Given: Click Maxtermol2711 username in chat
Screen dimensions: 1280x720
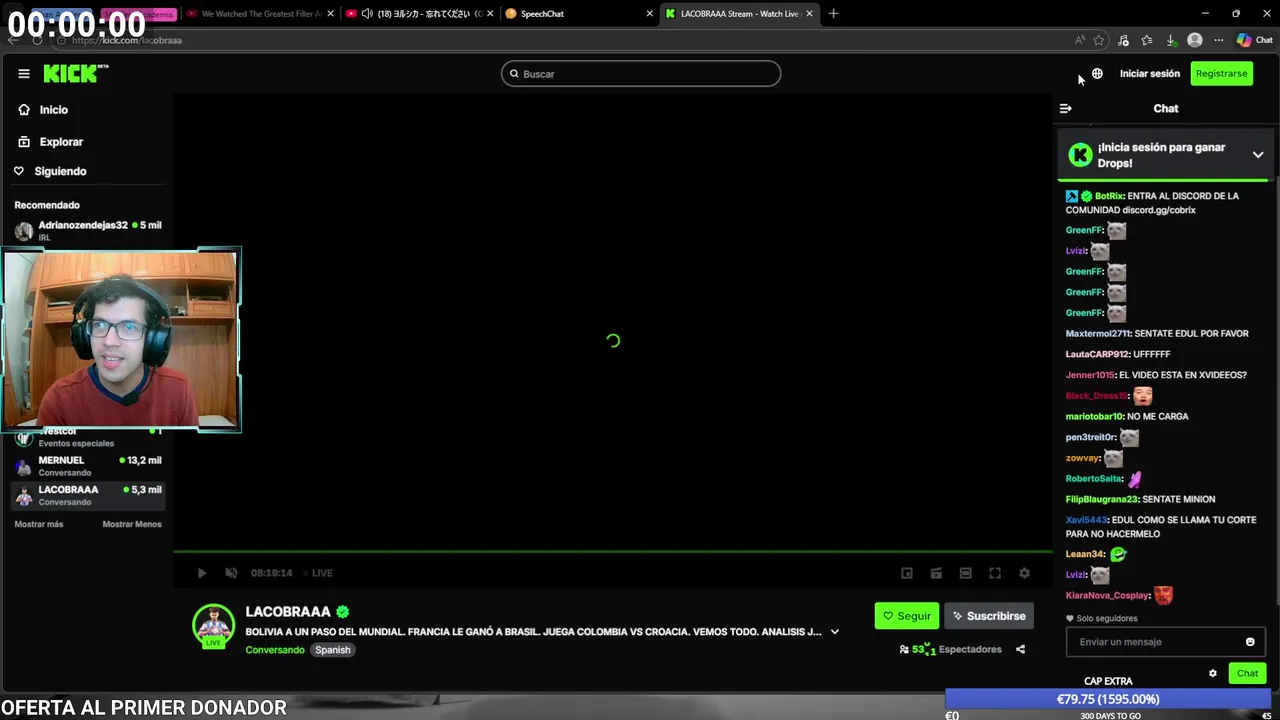Looking at the screenshot, I should [1098, 333].
